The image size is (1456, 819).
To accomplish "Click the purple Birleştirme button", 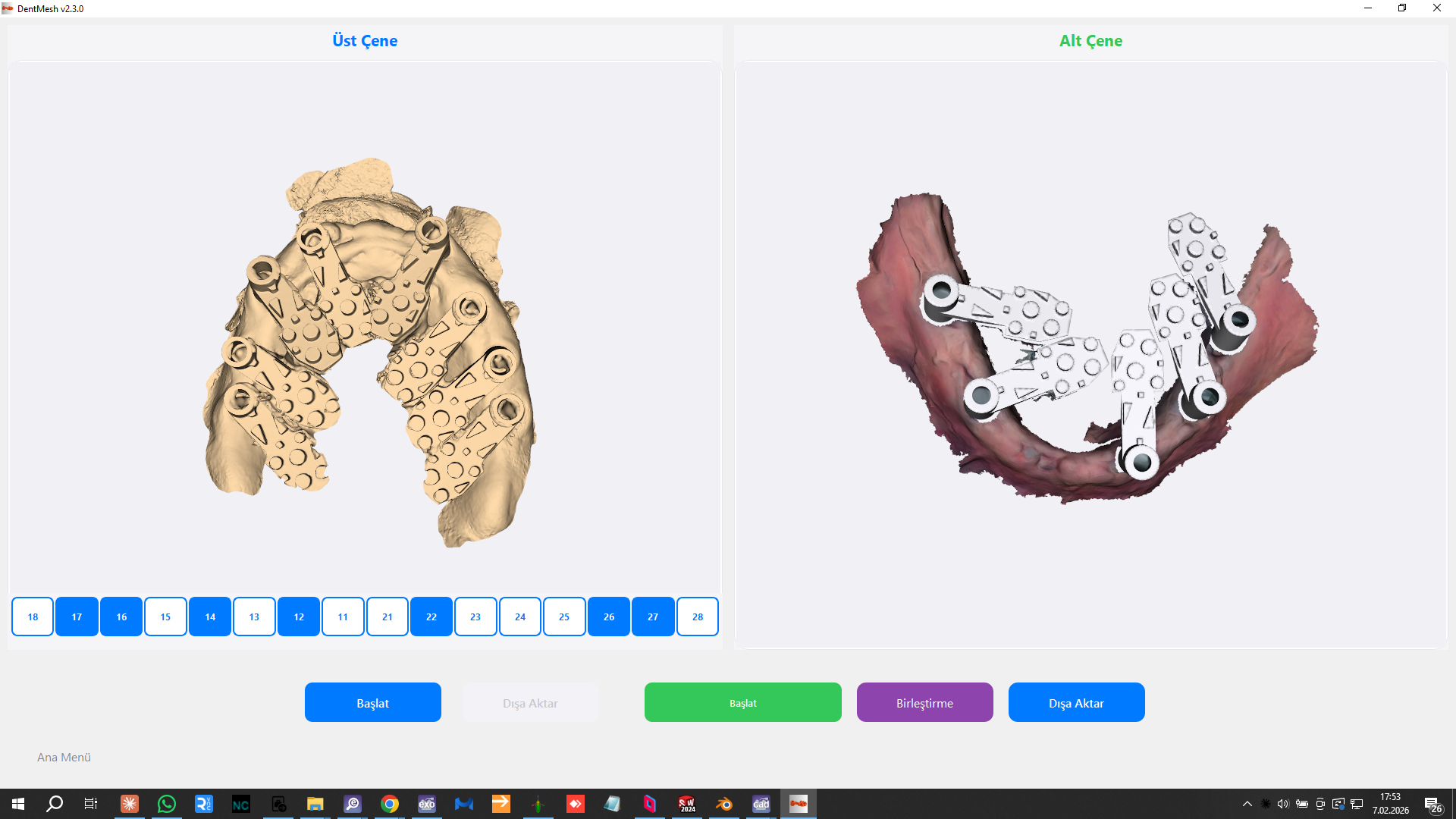I will pos(924,703).
